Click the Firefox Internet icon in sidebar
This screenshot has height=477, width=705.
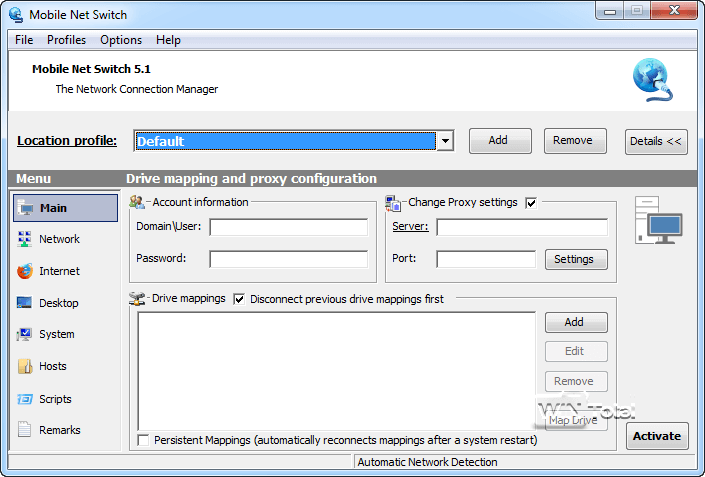coord(25,271)
